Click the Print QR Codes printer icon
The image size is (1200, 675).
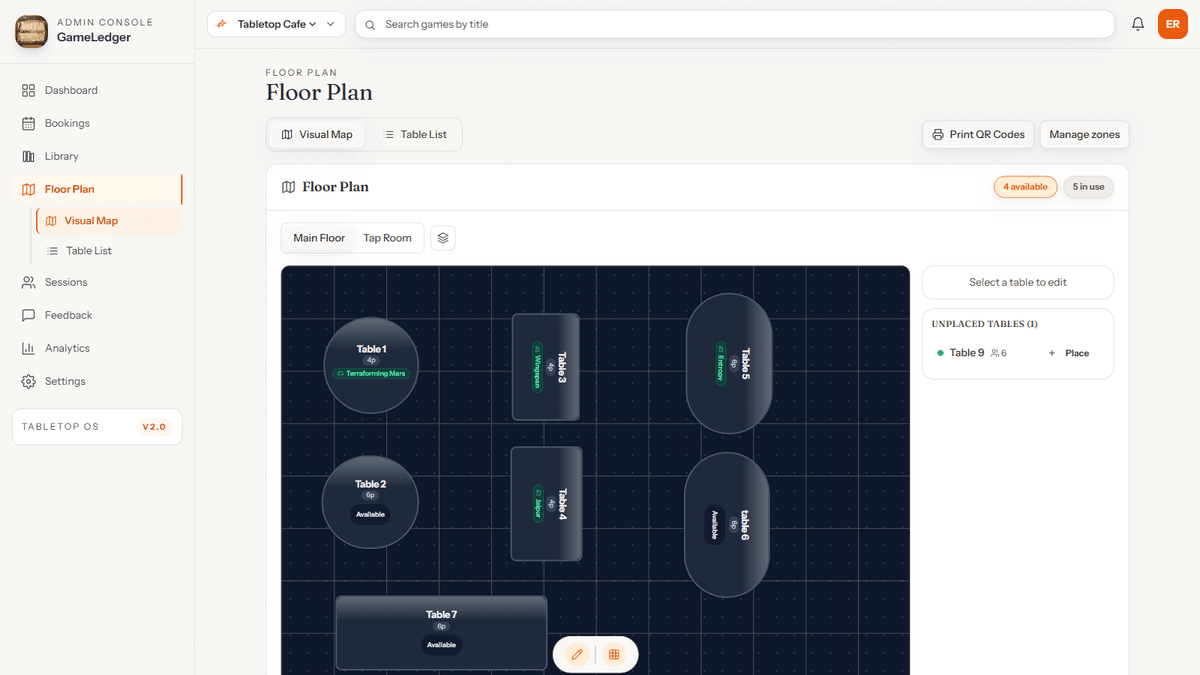coord(938,134)
